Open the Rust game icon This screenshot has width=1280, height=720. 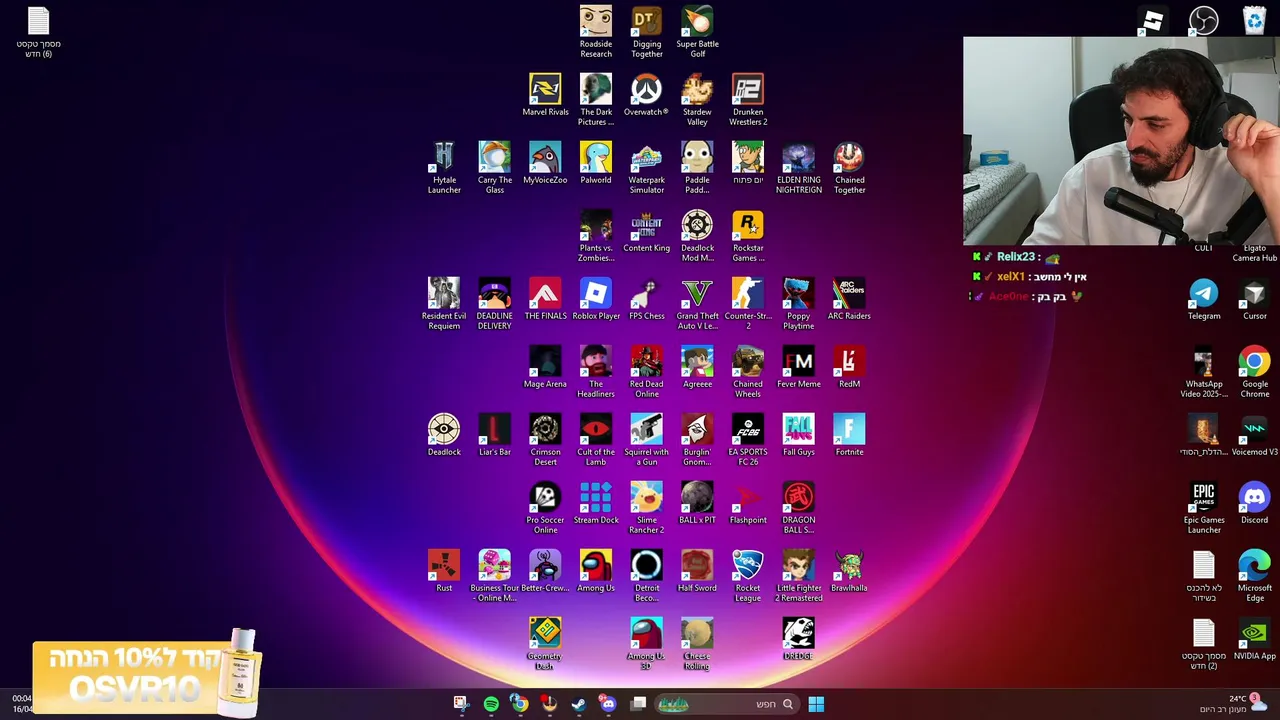(444, 571)
